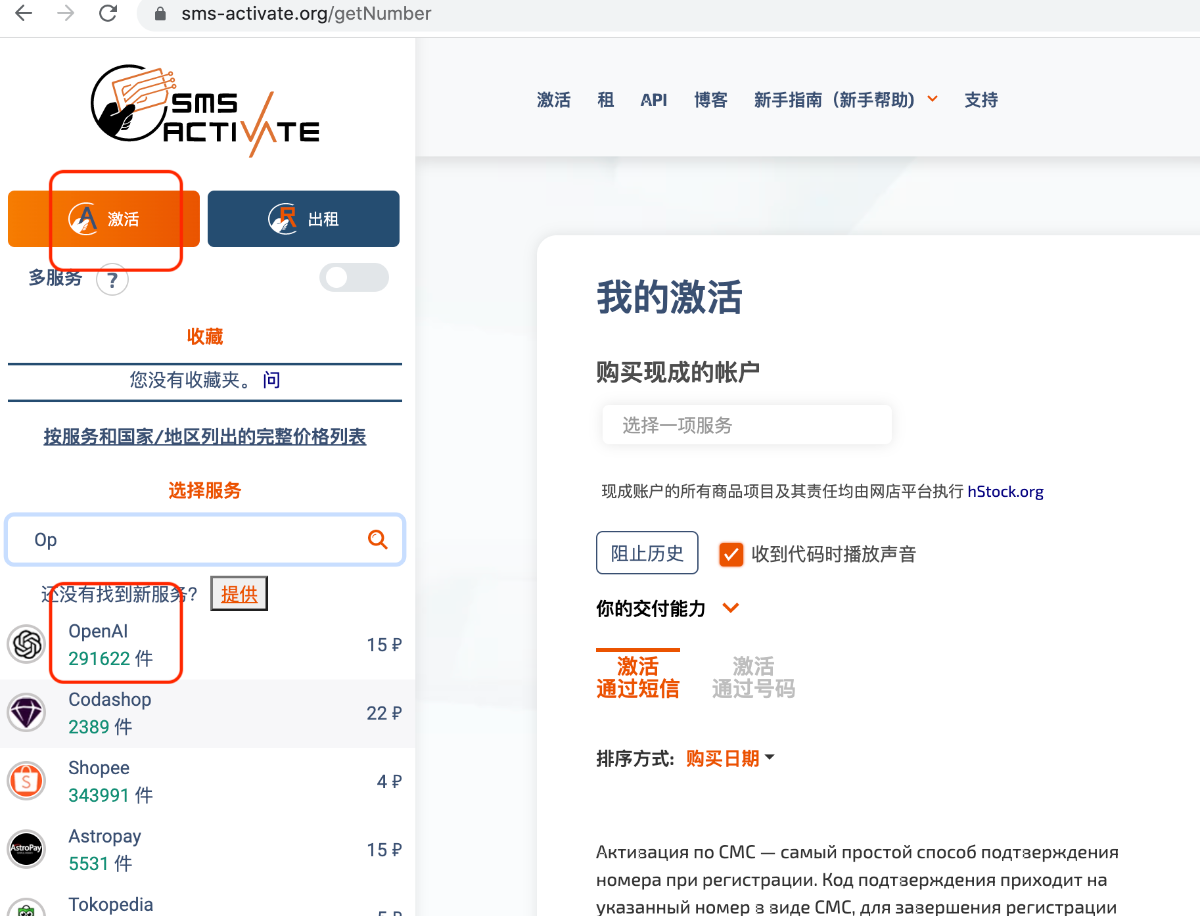This screenshot has width=1200, height=916.
Task: Open the 激活 top navigation item
Action: 554,100
